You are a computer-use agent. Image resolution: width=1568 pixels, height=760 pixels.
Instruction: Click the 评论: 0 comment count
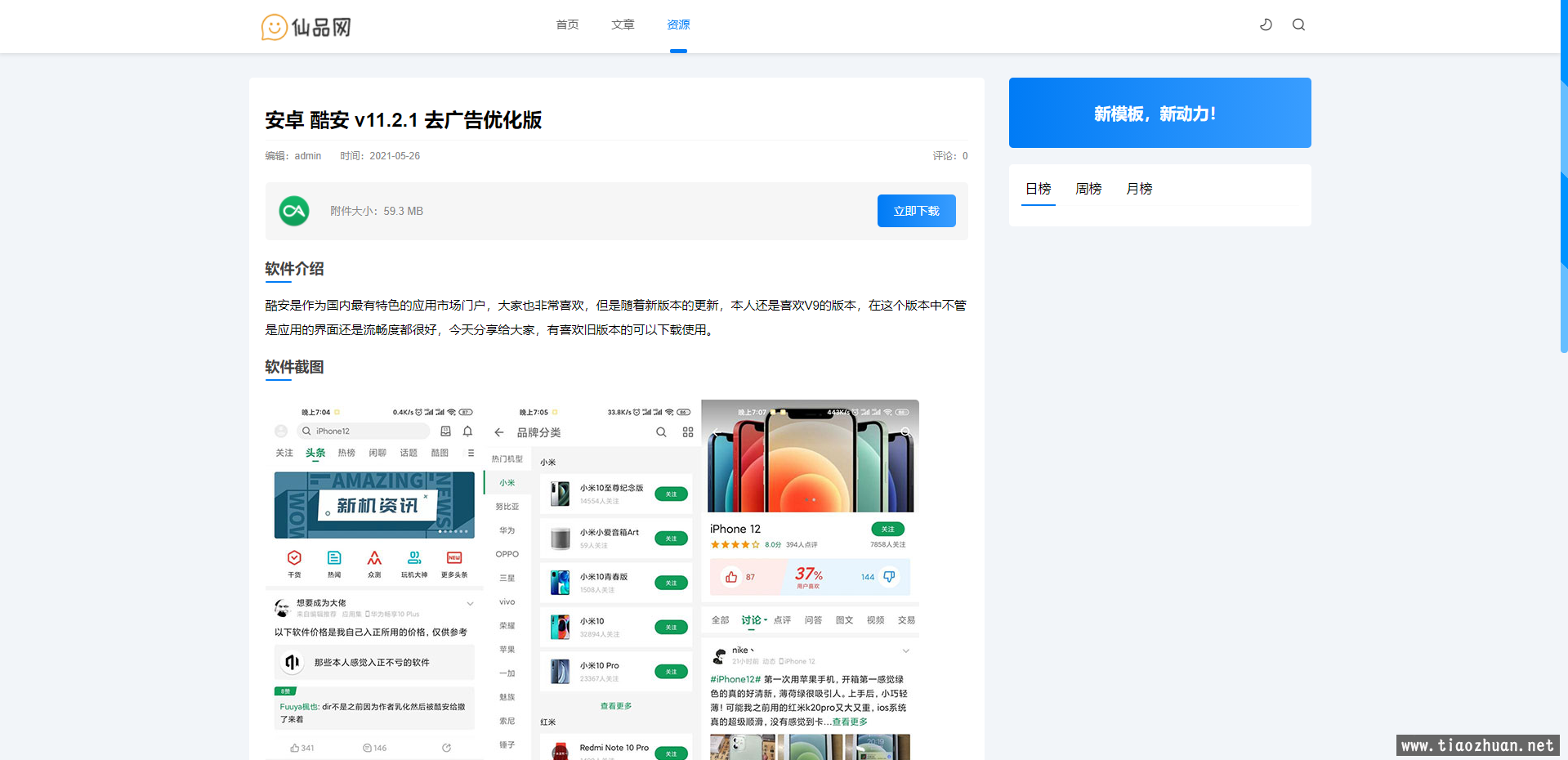pos(950,156)
